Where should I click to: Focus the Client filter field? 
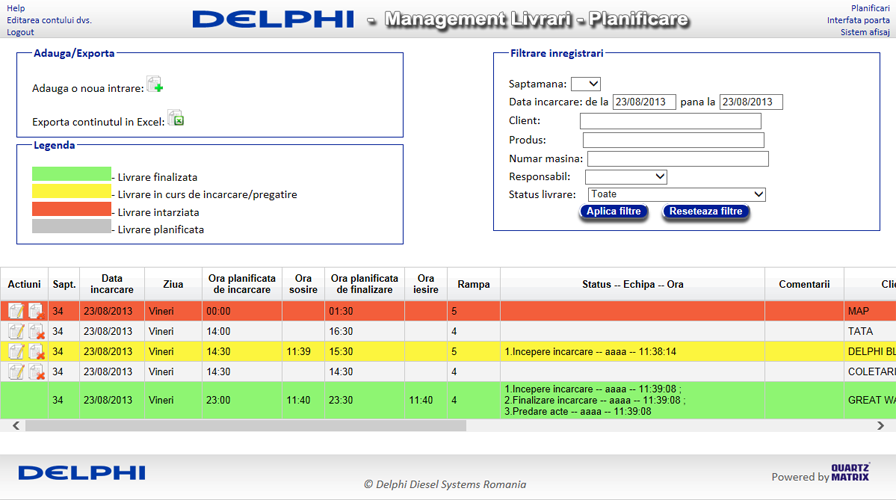(670, 121)
